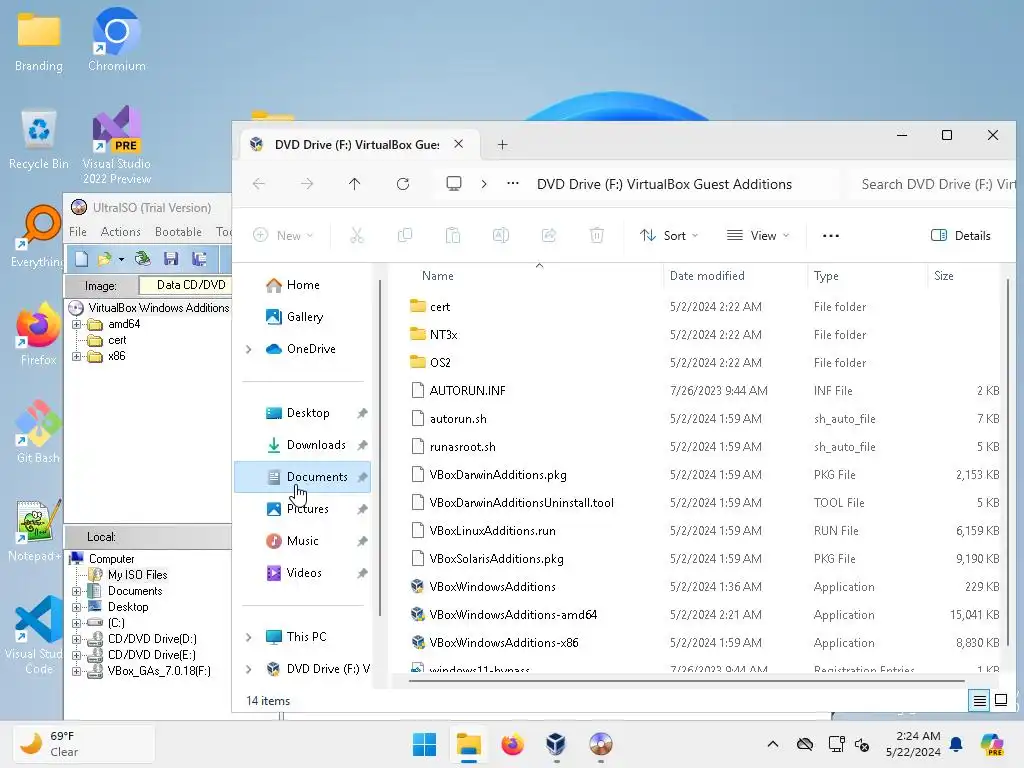Click the Rename icon in Explorer toolbar

point(501,235)
